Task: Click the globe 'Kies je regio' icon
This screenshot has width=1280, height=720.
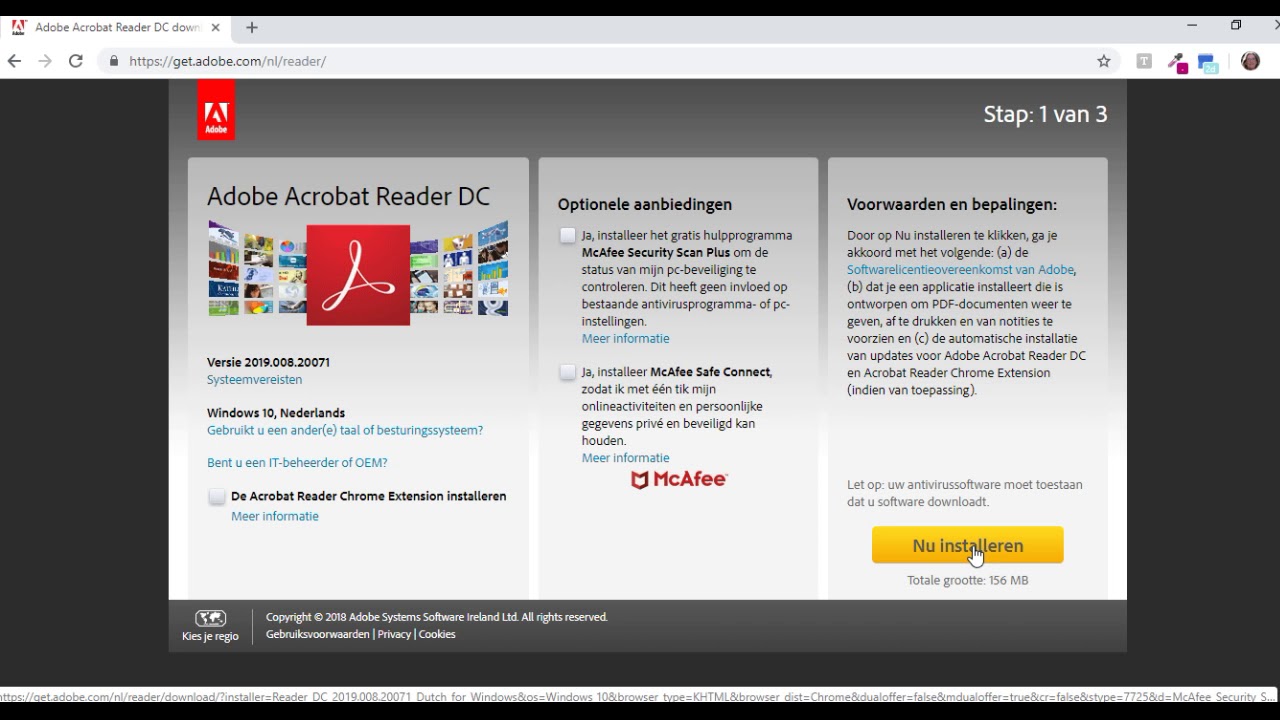Action: [211, 618]
